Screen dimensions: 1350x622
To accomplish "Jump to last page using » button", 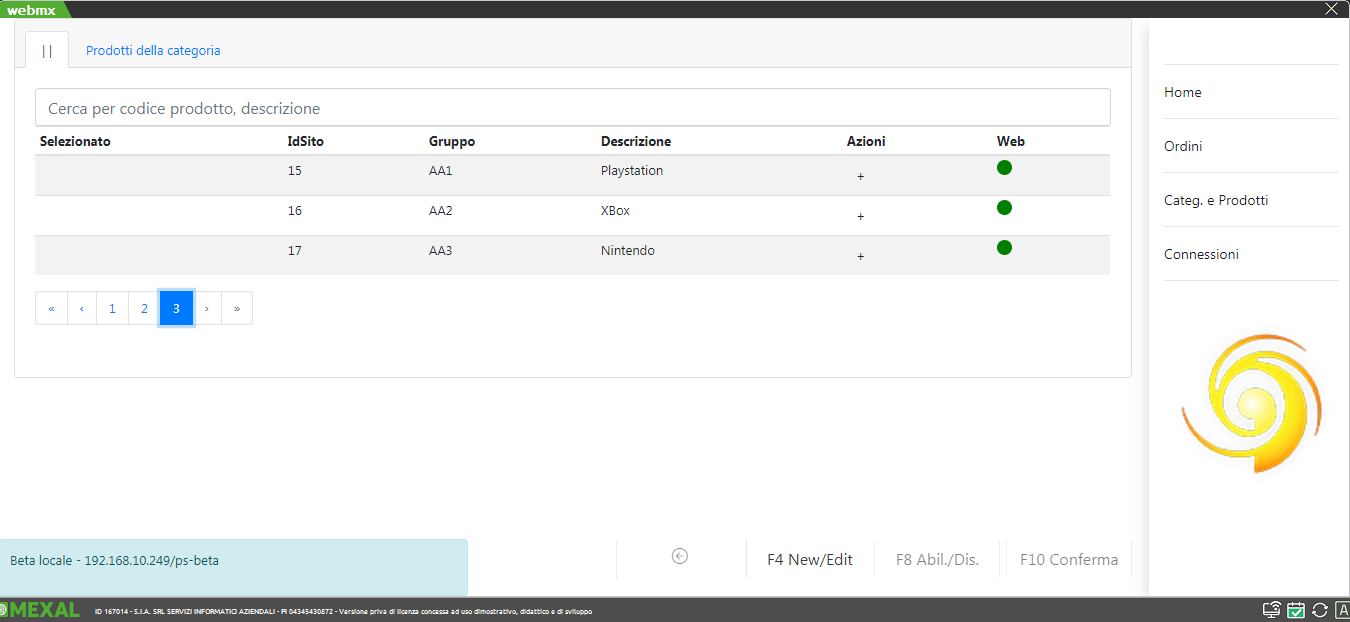I will point(237,309).
